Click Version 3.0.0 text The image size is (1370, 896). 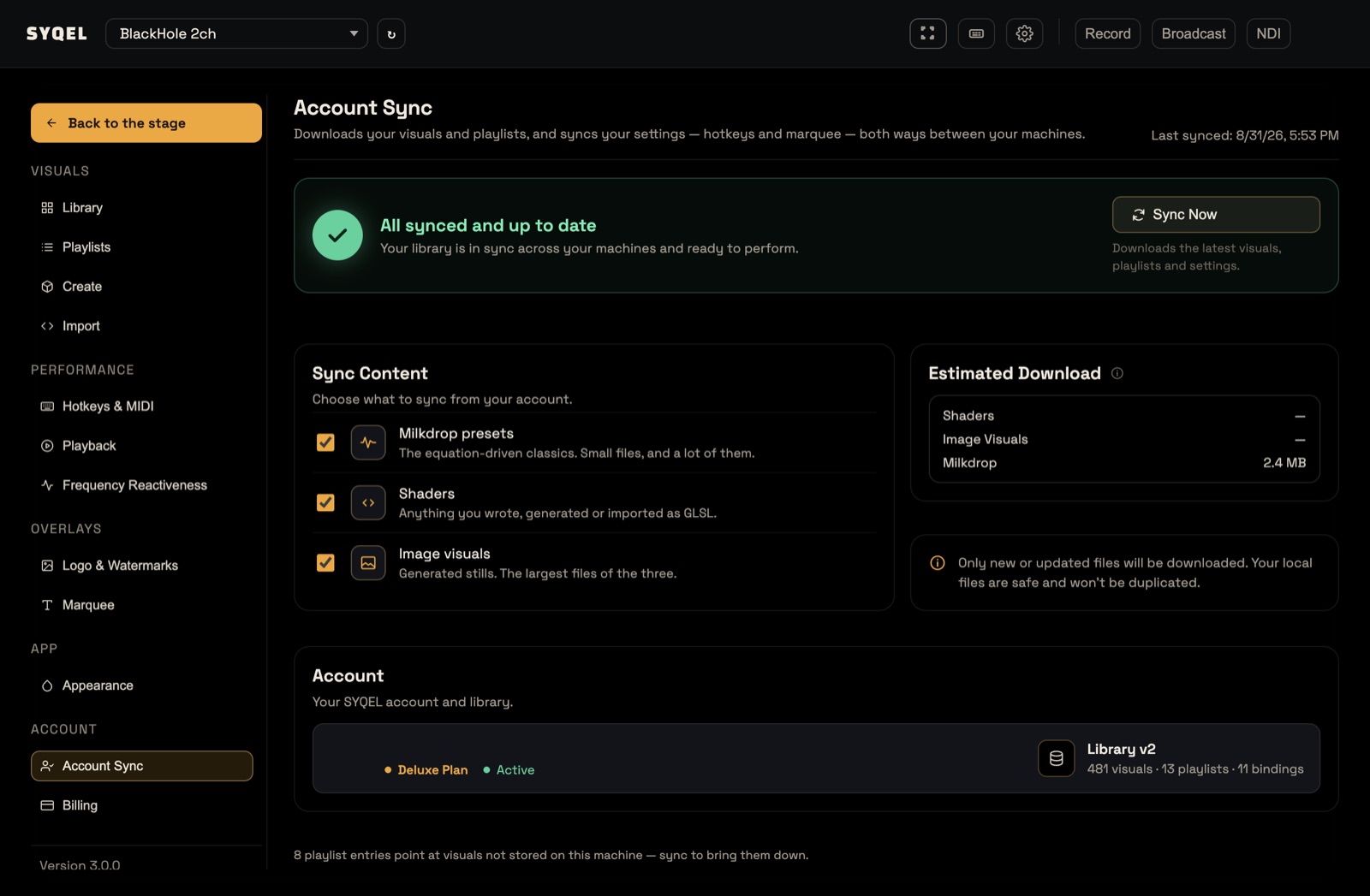(80, 865)
